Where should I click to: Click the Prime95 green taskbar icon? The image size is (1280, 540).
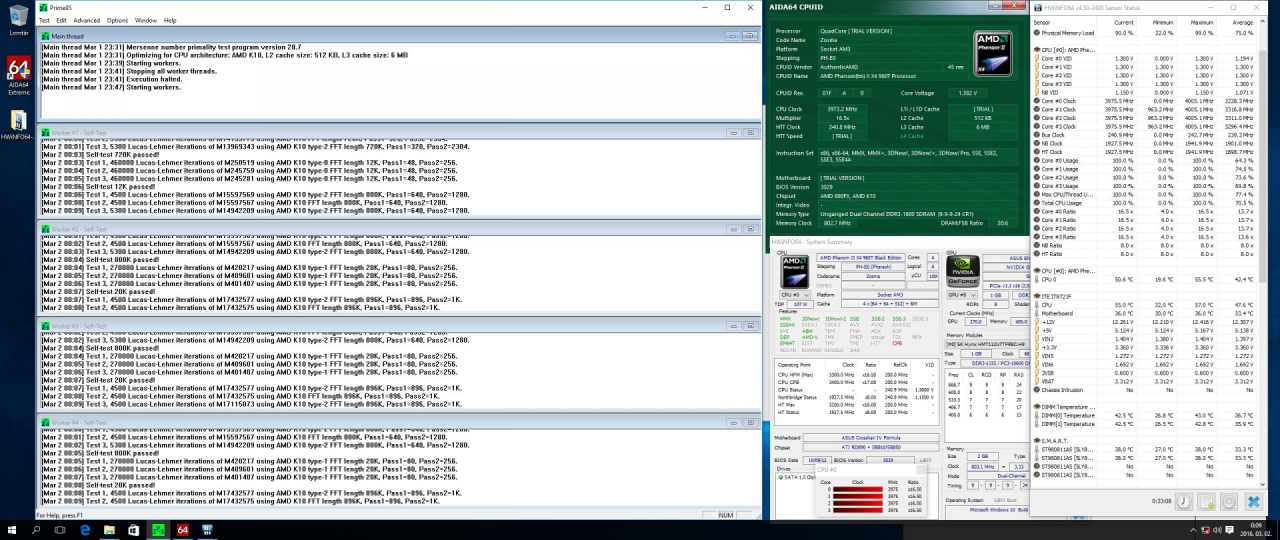coord(158,530)
